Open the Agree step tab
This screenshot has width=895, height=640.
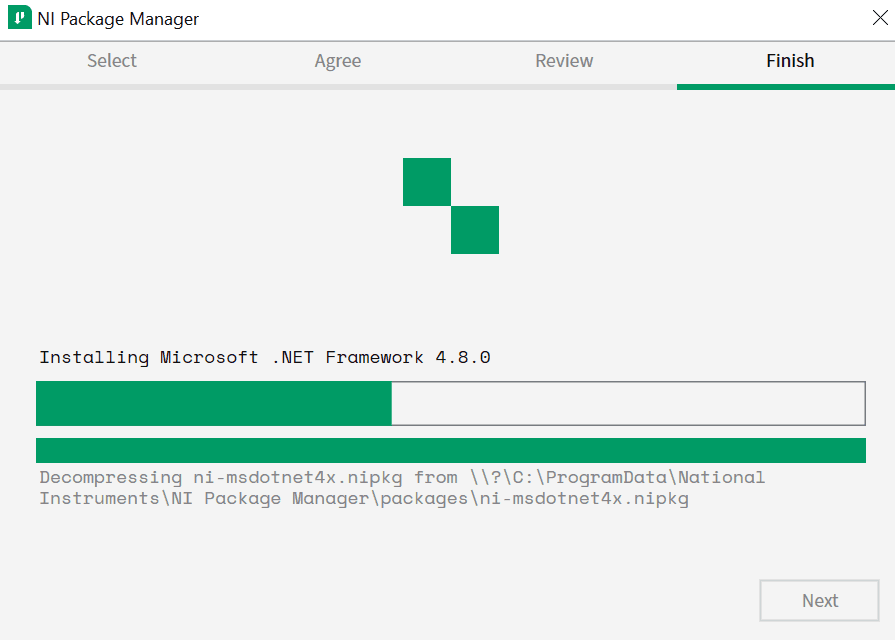tap(338, 61)
